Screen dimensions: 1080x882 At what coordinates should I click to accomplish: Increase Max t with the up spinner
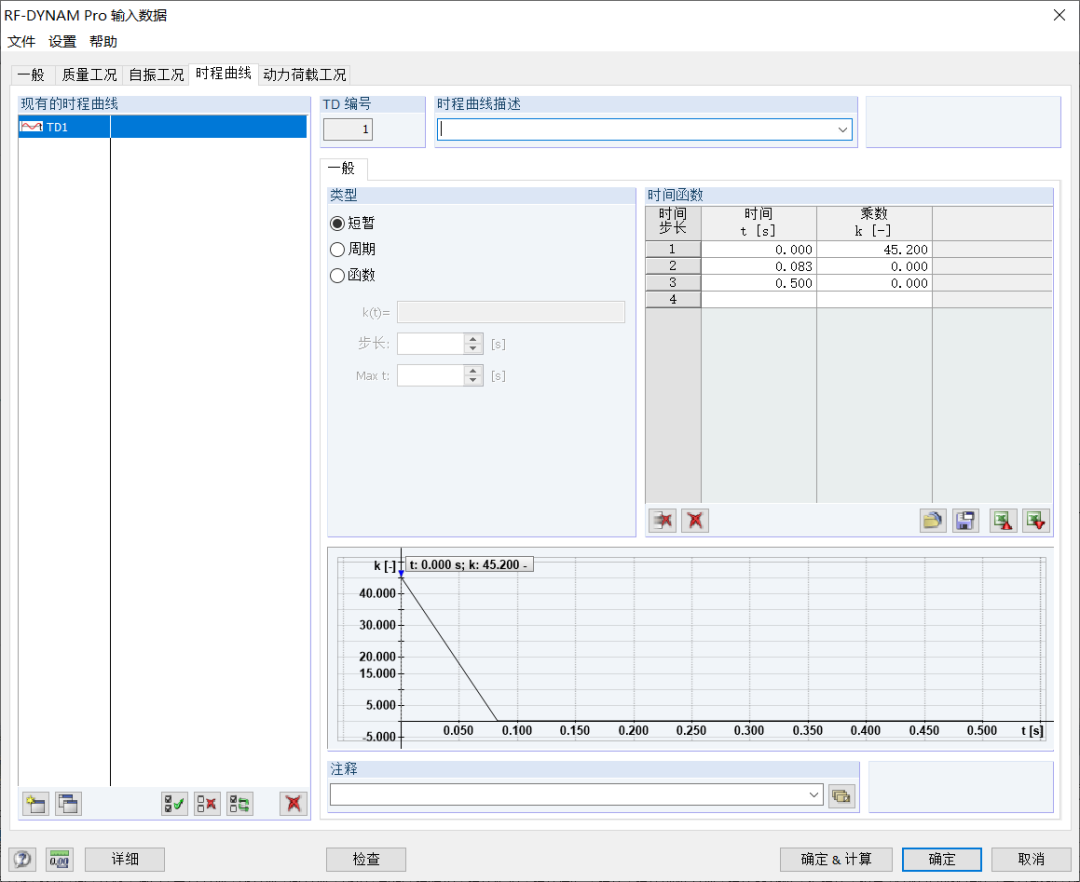pyautogui.click(x=473, y=370)
